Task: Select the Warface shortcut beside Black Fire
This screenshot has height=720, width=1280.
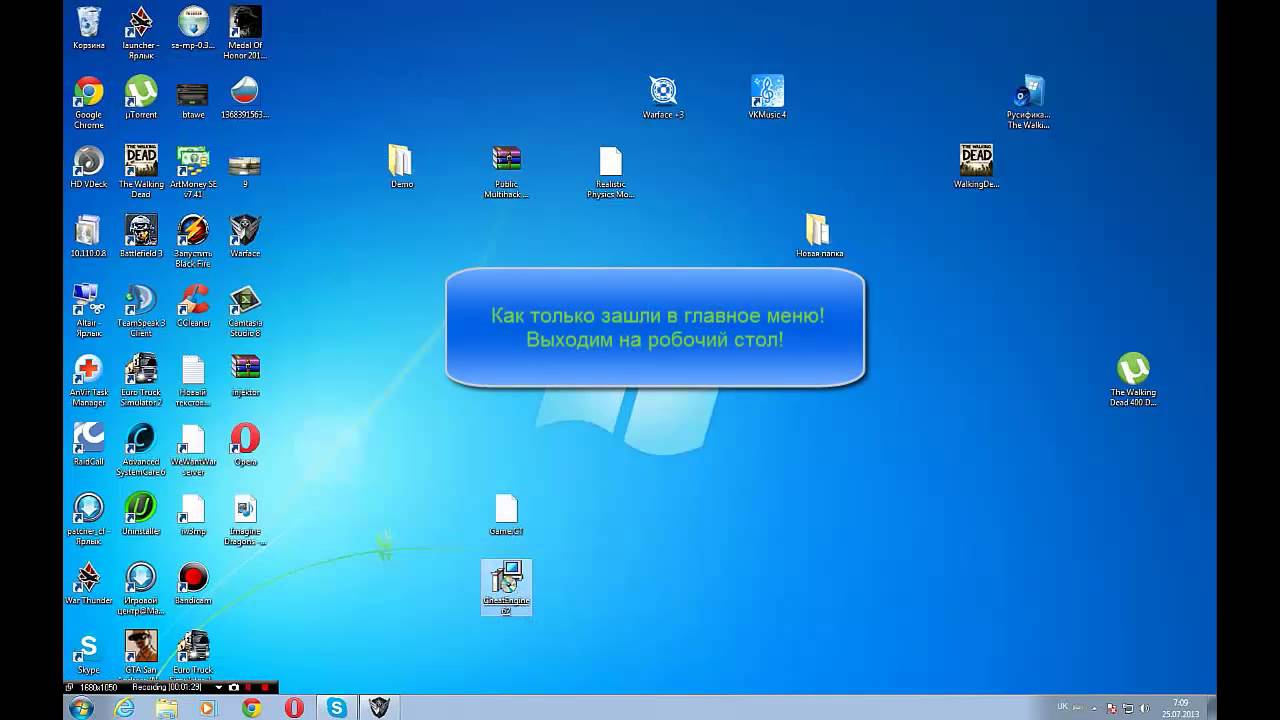Action: click(245, 236)
